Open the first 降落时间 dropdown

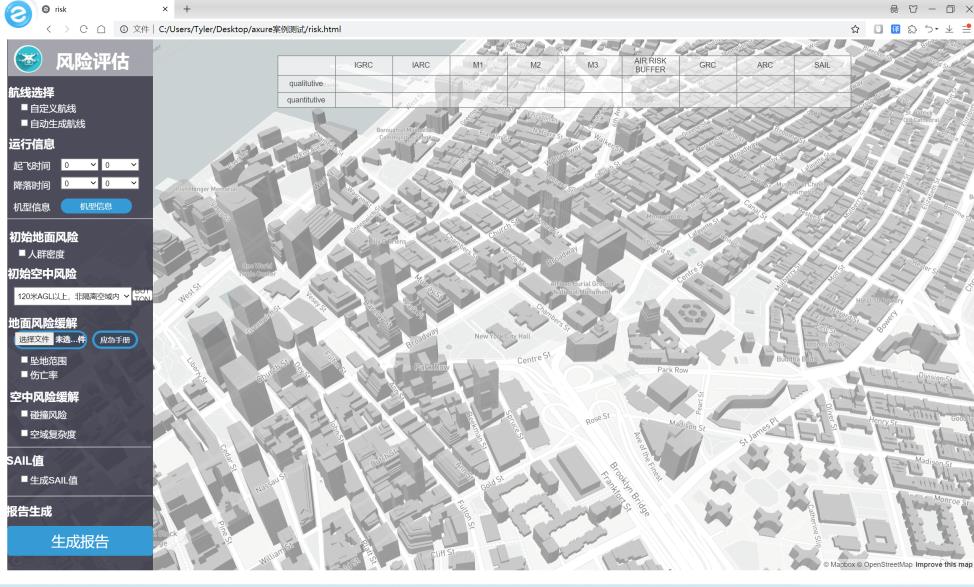point(80,183)
